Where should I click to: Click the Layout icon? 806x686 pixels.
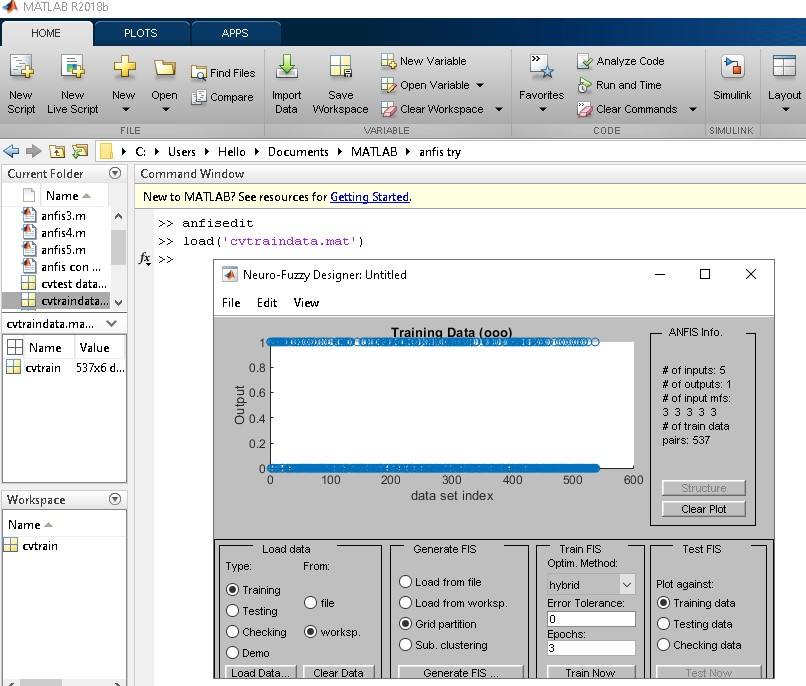point(784,67)
